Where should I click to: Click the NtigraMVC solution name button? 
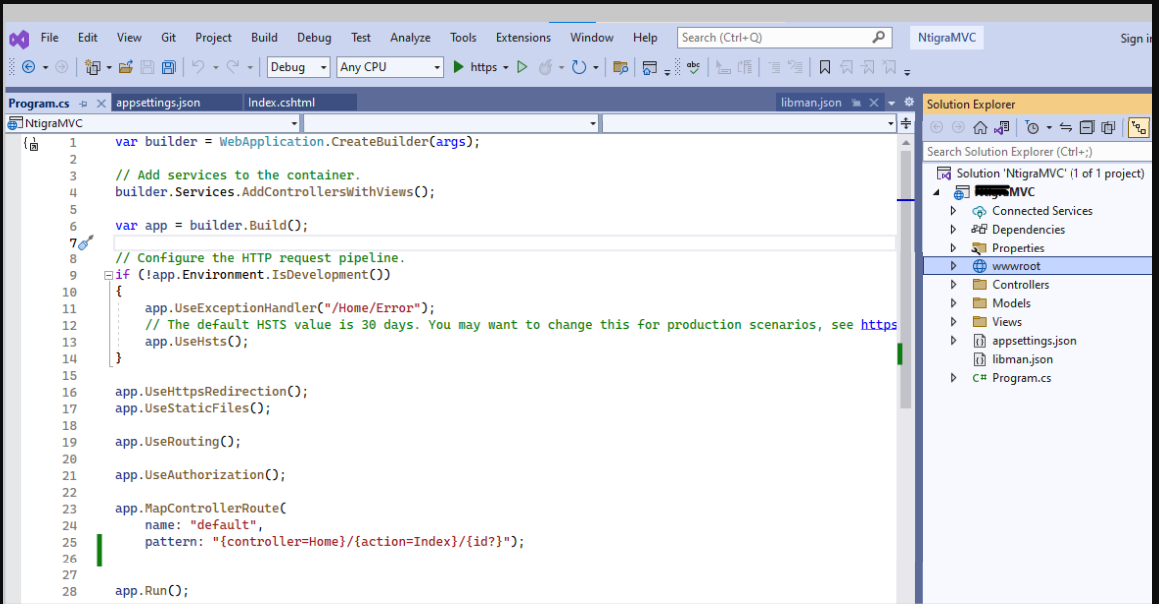(947, 38)
